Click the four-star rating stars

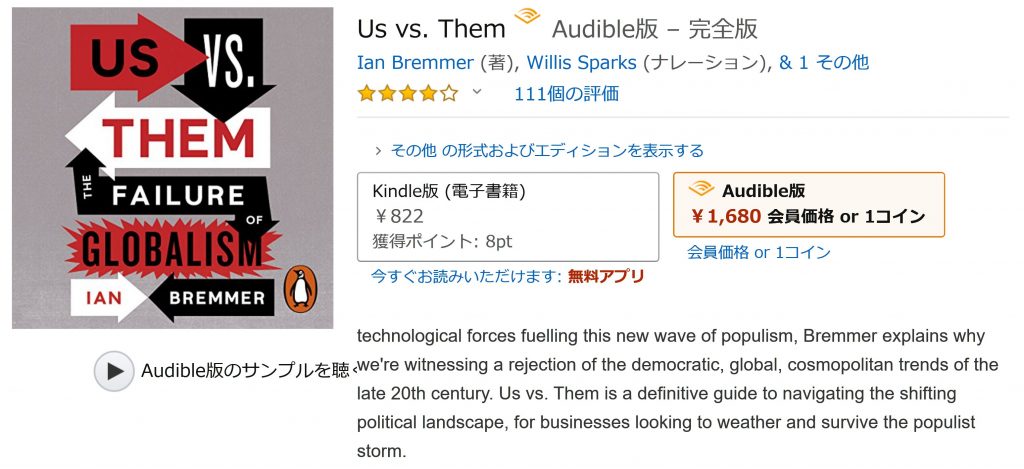[408, 94]
